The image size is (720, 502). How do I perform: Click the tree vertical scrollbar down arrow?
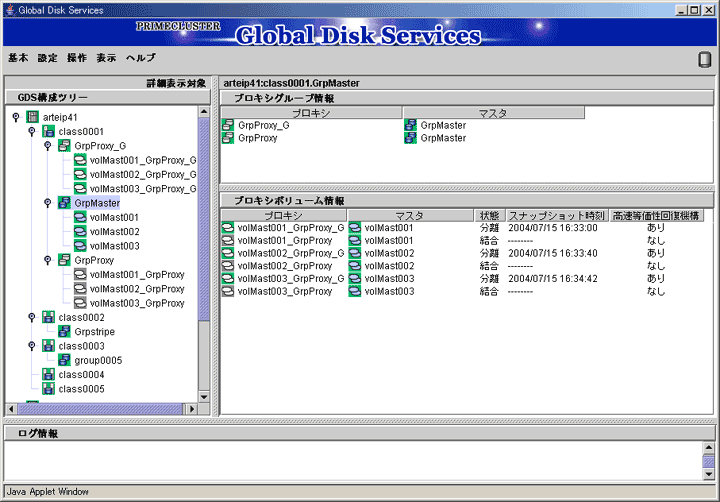pos(204,397)
